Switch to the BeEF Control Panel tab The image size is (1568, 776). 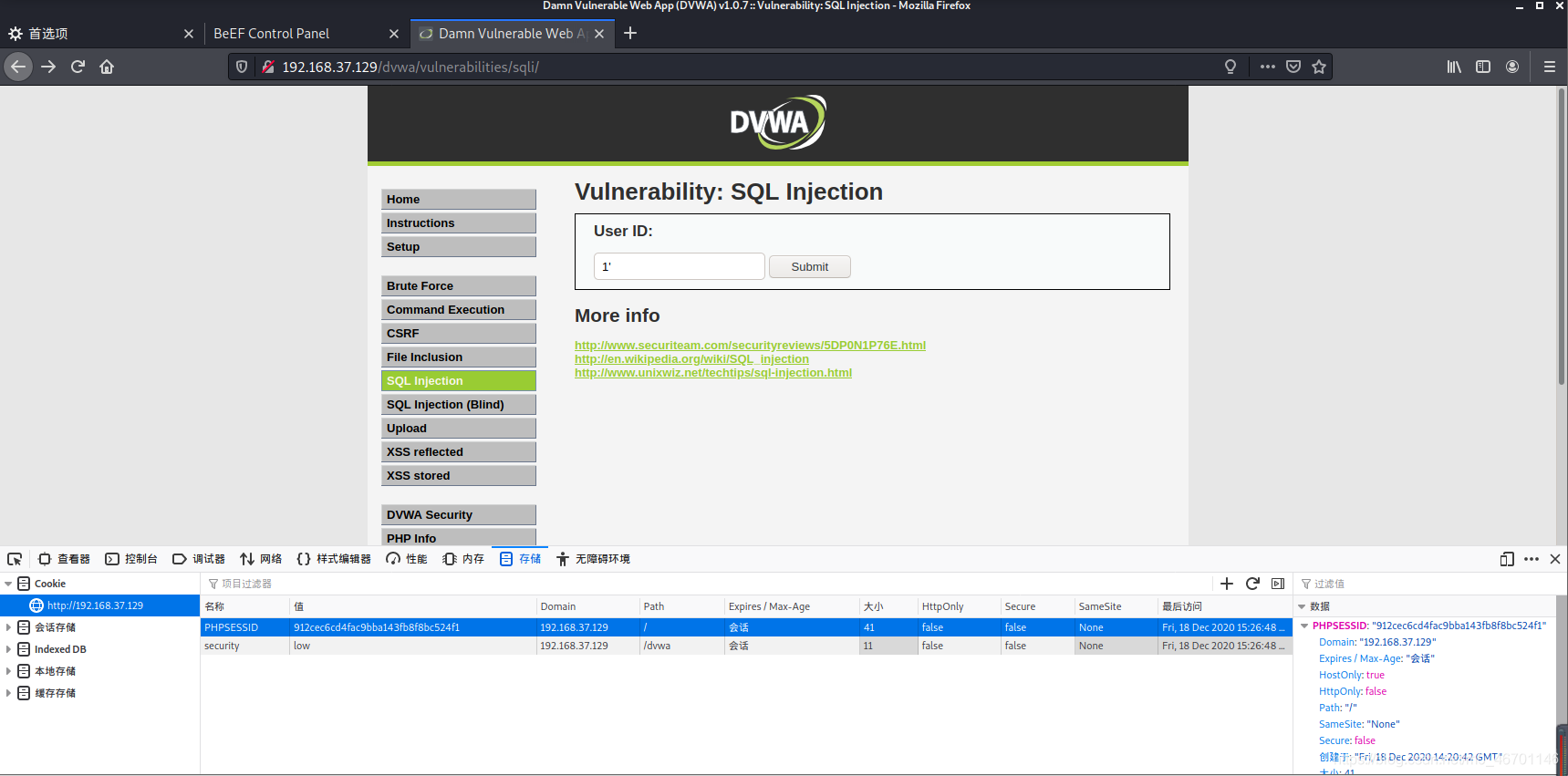[x=306, y=34]
